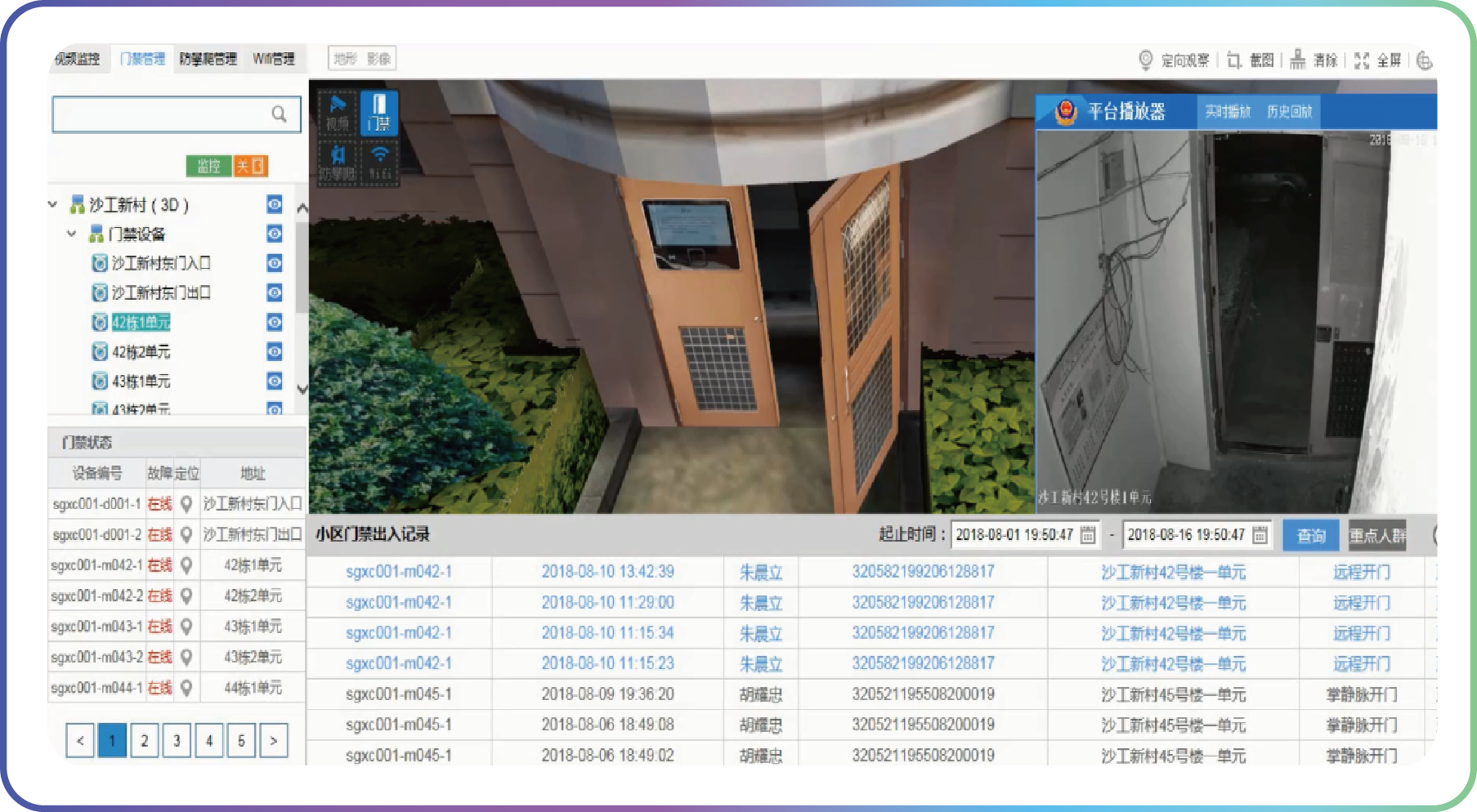Click the police badge logo in 平台播放器
The width and height of the screenshot is (1477, 812).
[x=1065, y=112]
